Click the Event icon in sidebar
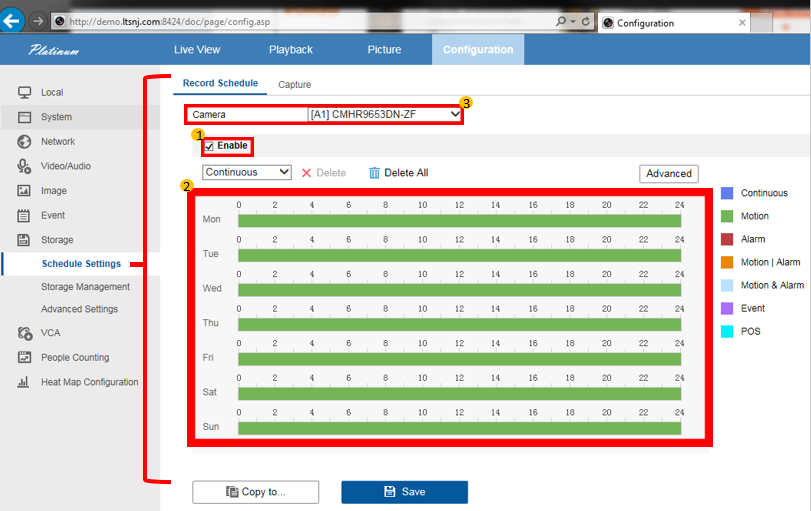811x511 pixels. [x=24, y=215]
